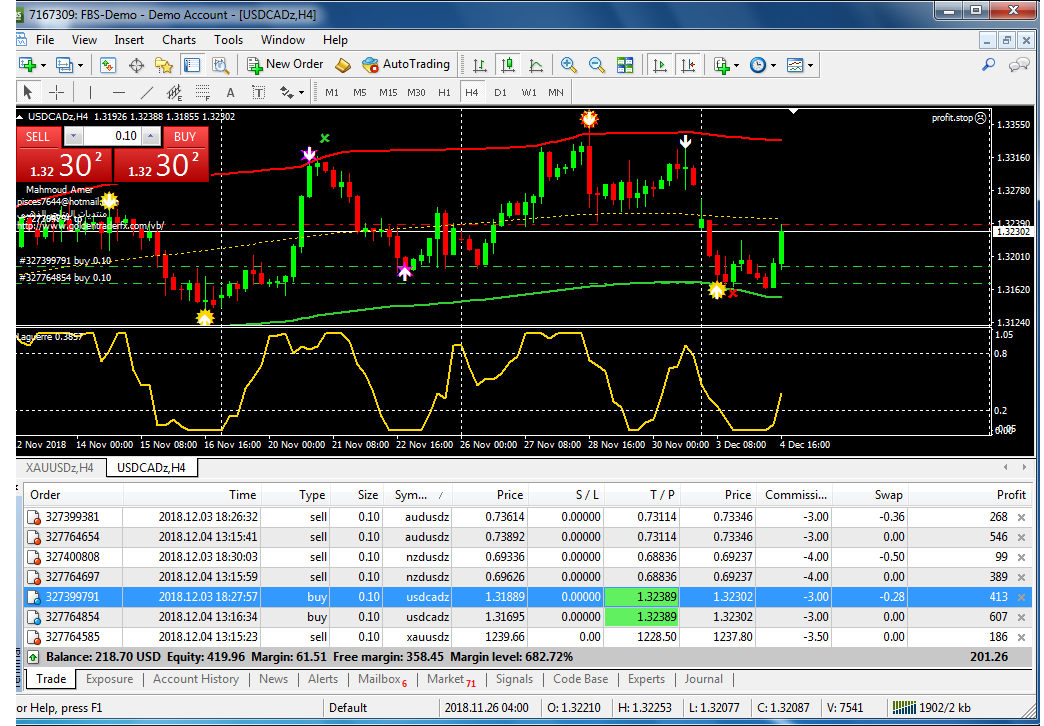The height and width of the screenshot is (726, 1044).
Task: Open the Indicators list dropdown
Action: tap(736, 65)
